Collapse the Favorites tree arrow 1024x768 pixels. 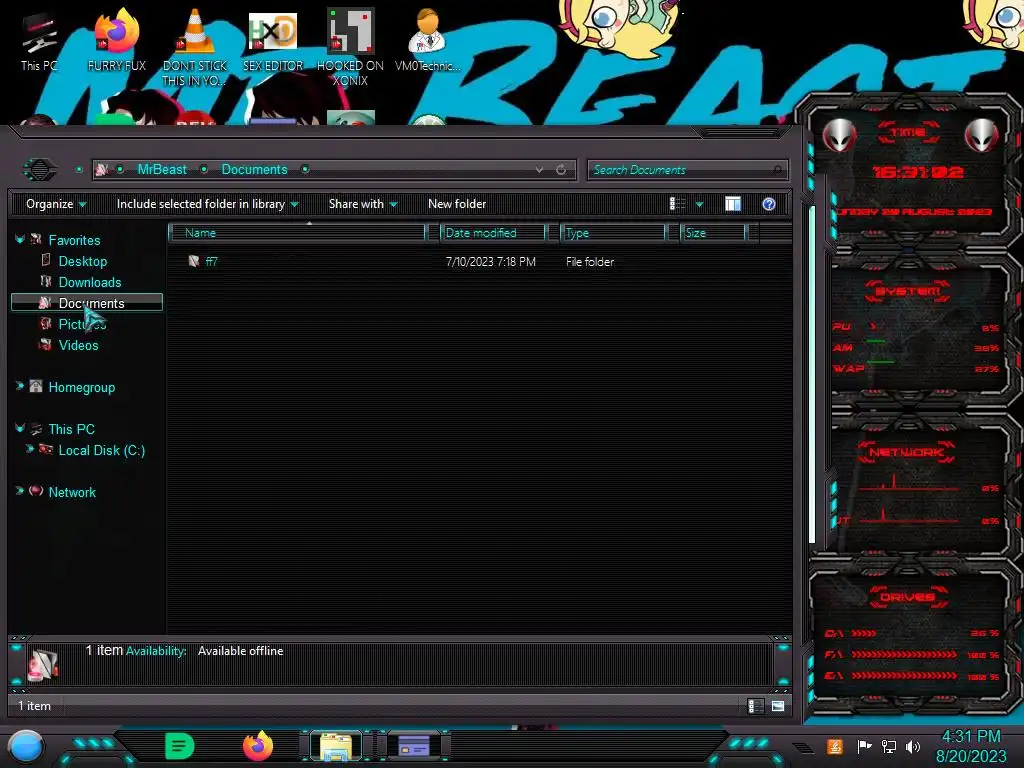point(20,240)
